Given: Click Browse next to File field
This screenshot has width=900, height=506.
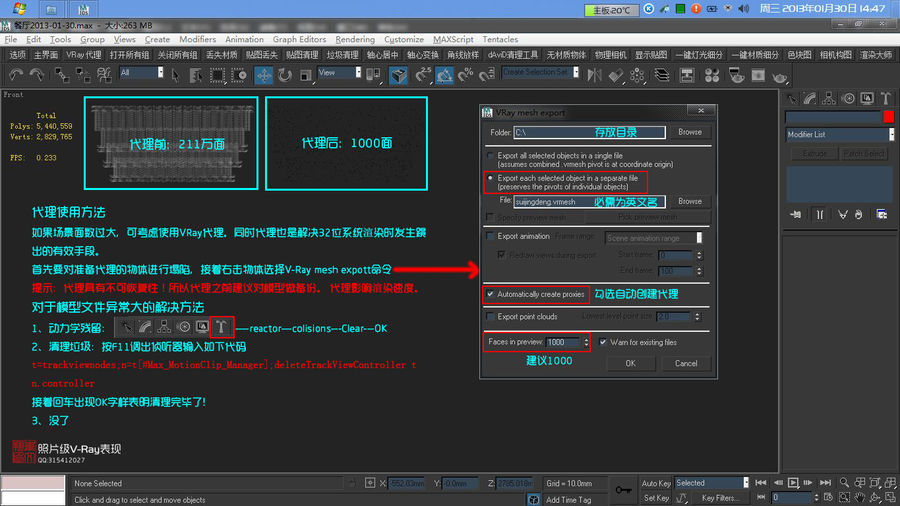Looking at the screenshot, I should click(689, 201).
